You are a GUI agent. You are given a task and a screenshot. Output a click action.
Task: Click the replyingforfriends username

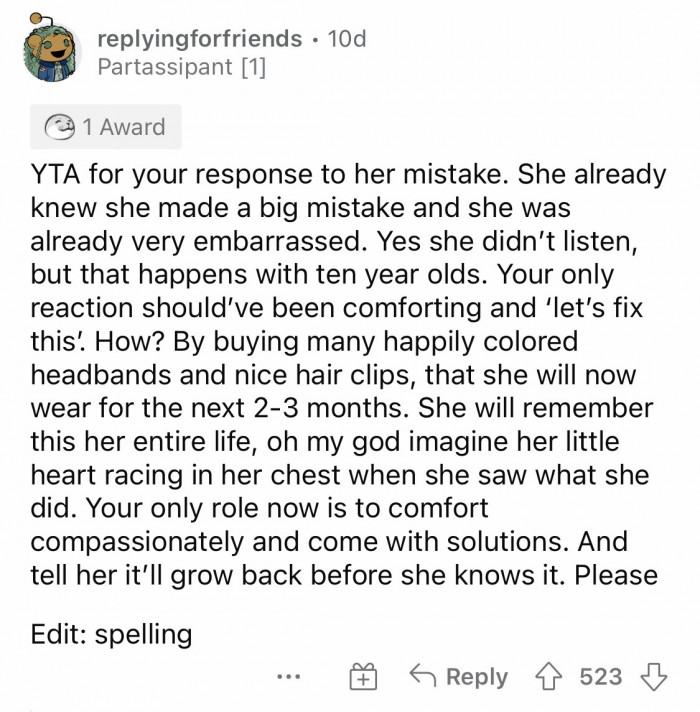(x=200, y=39)
